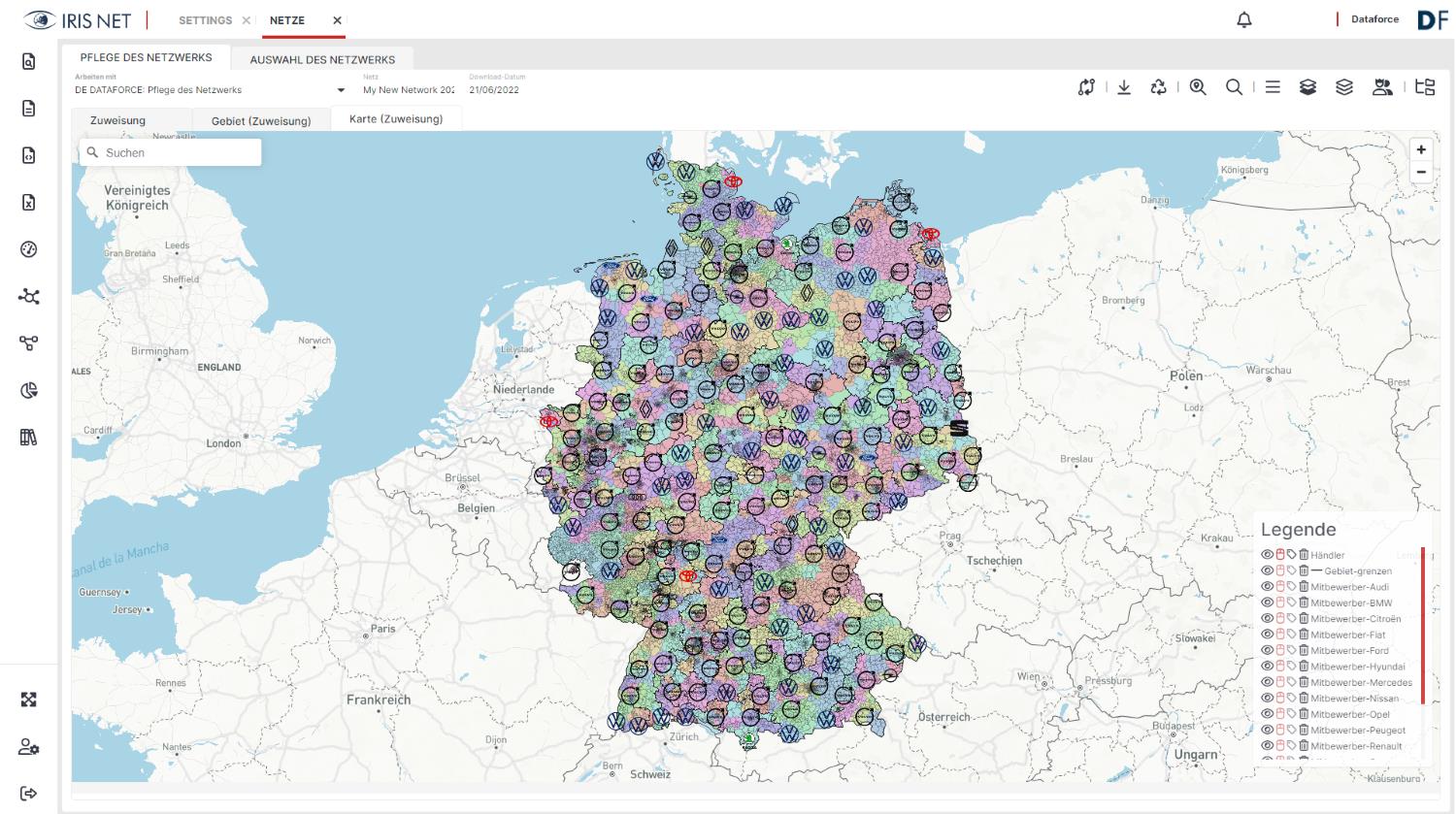Hide the Mitbewerber-Audi layer
This screenshot has height=814, width=1456.
1267,587
